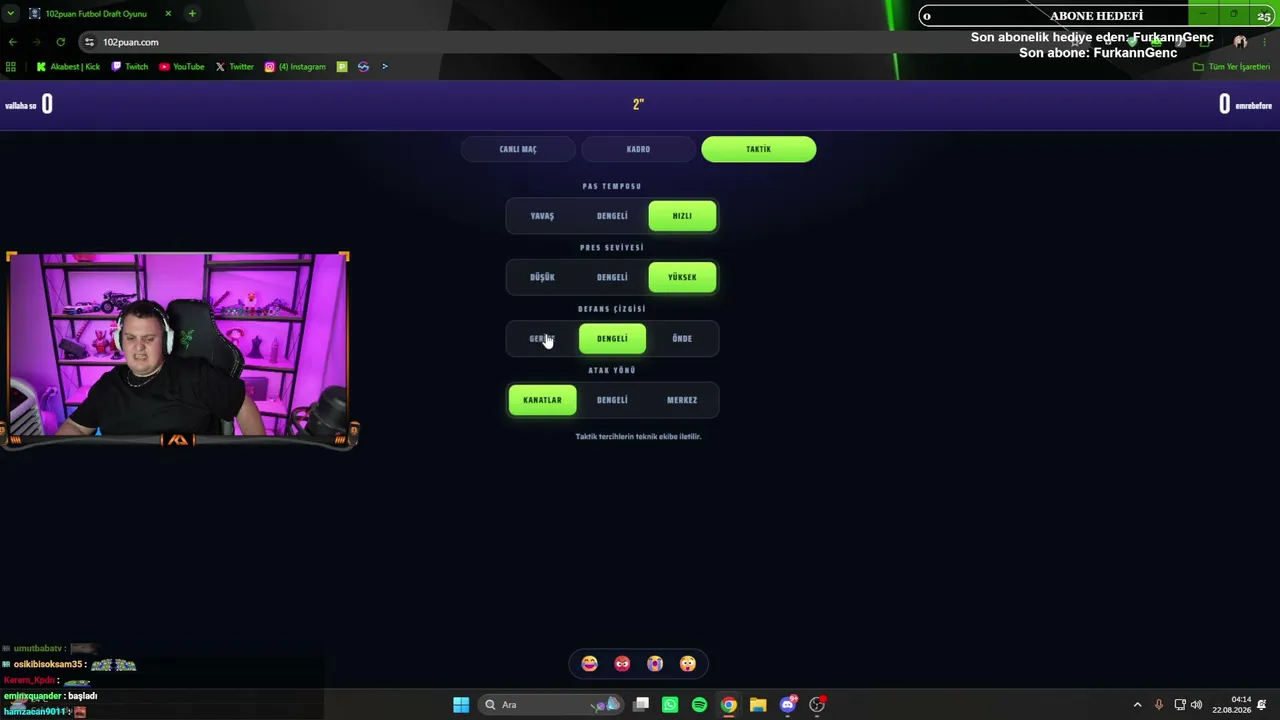Set attack direction to Merkez
This screenshot has height=720, width=1280.
pos(682,400)
